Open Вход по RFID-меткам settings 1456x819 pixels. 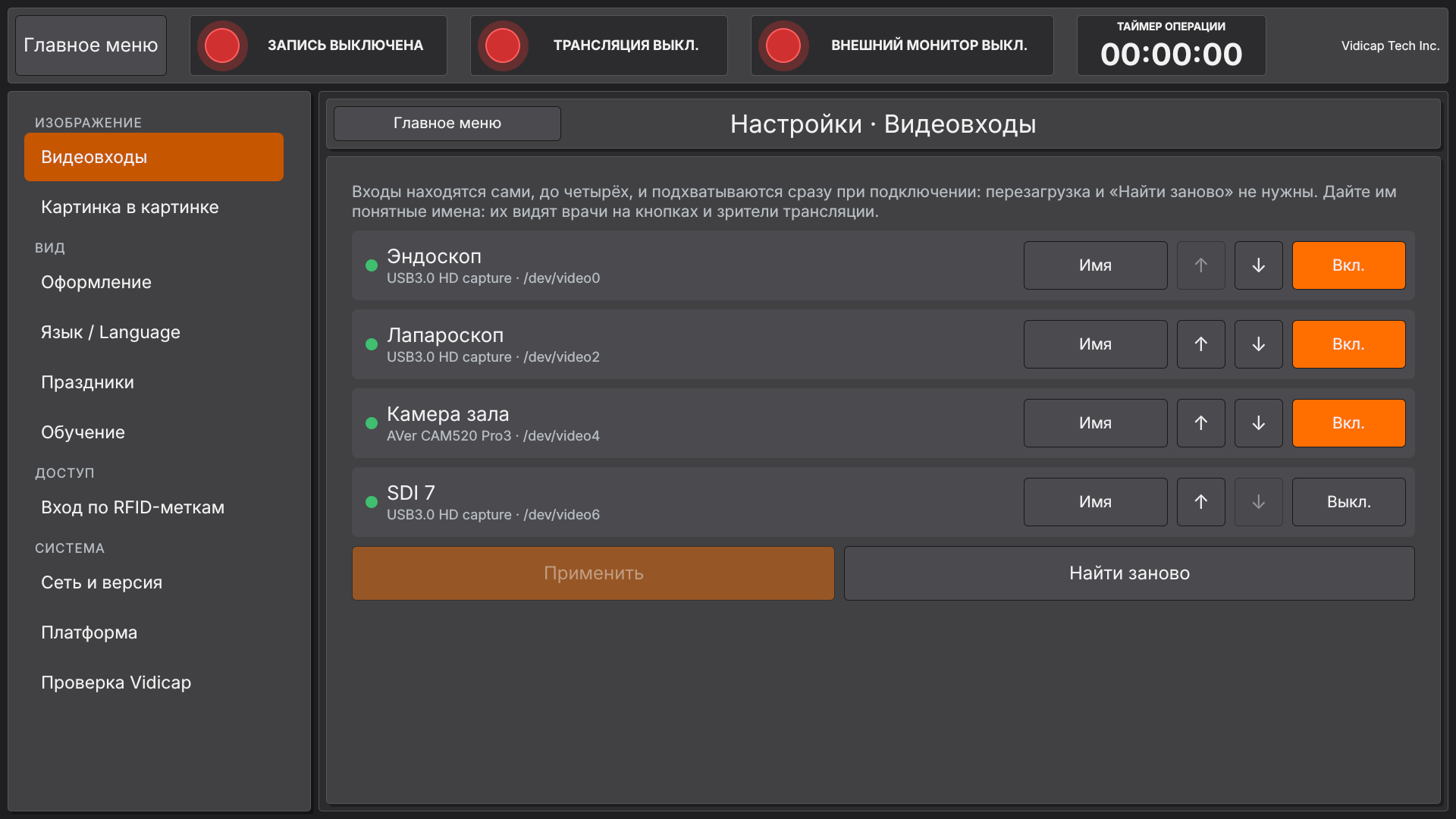(154, 507)
